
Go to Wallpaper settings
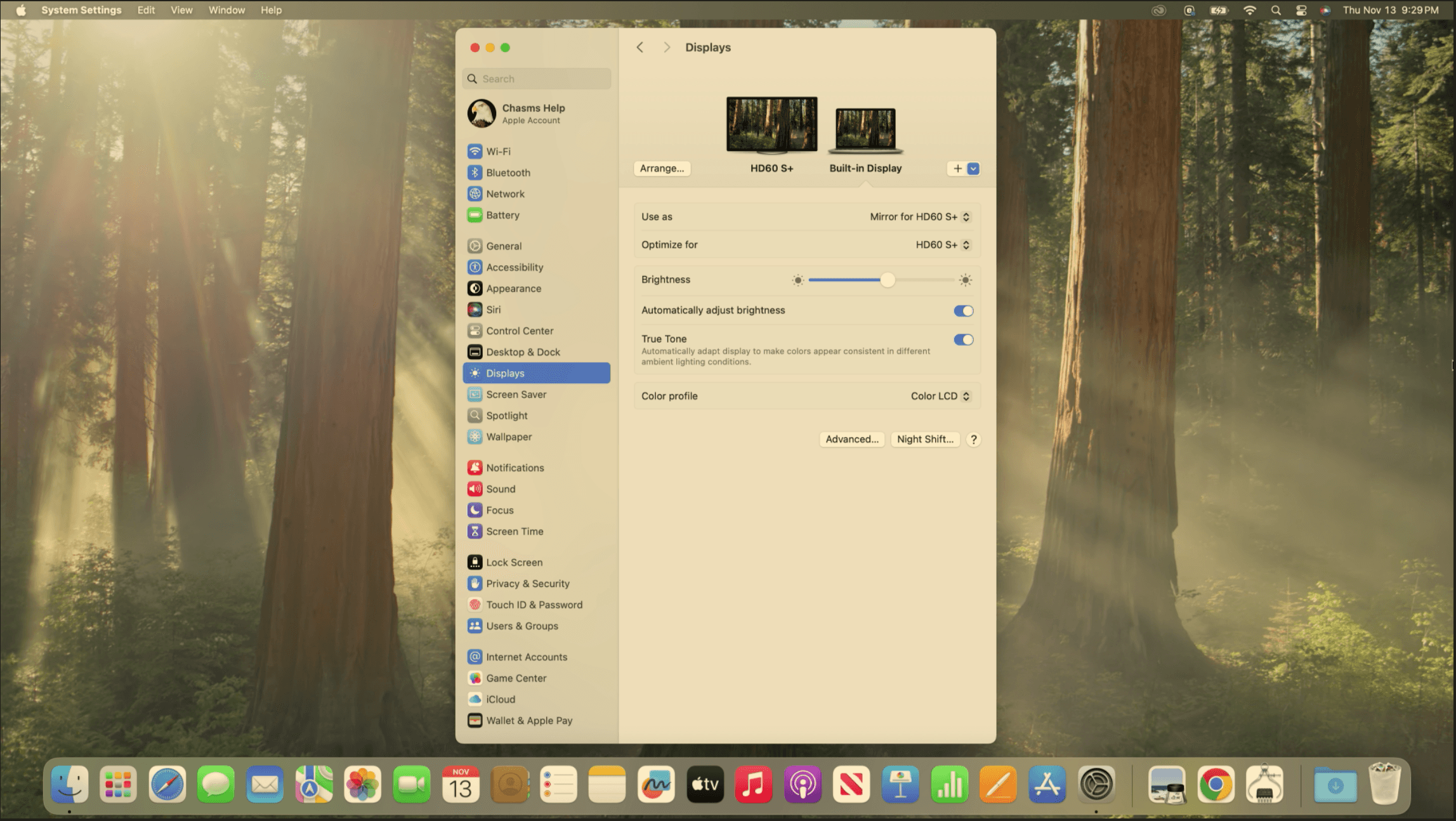[508, 437]
